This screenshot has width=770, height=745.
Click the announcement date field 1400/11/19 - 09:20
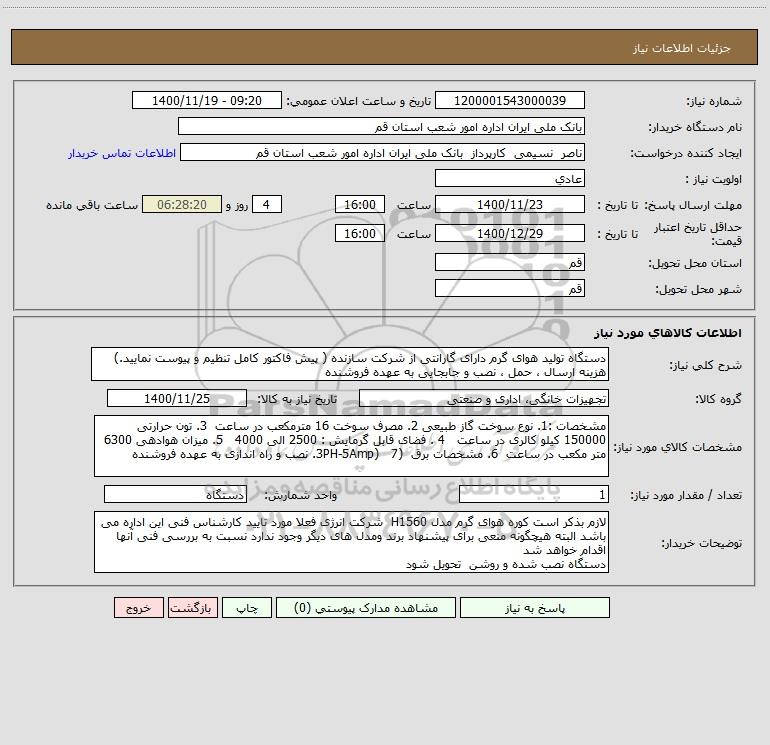click(207, 100)
